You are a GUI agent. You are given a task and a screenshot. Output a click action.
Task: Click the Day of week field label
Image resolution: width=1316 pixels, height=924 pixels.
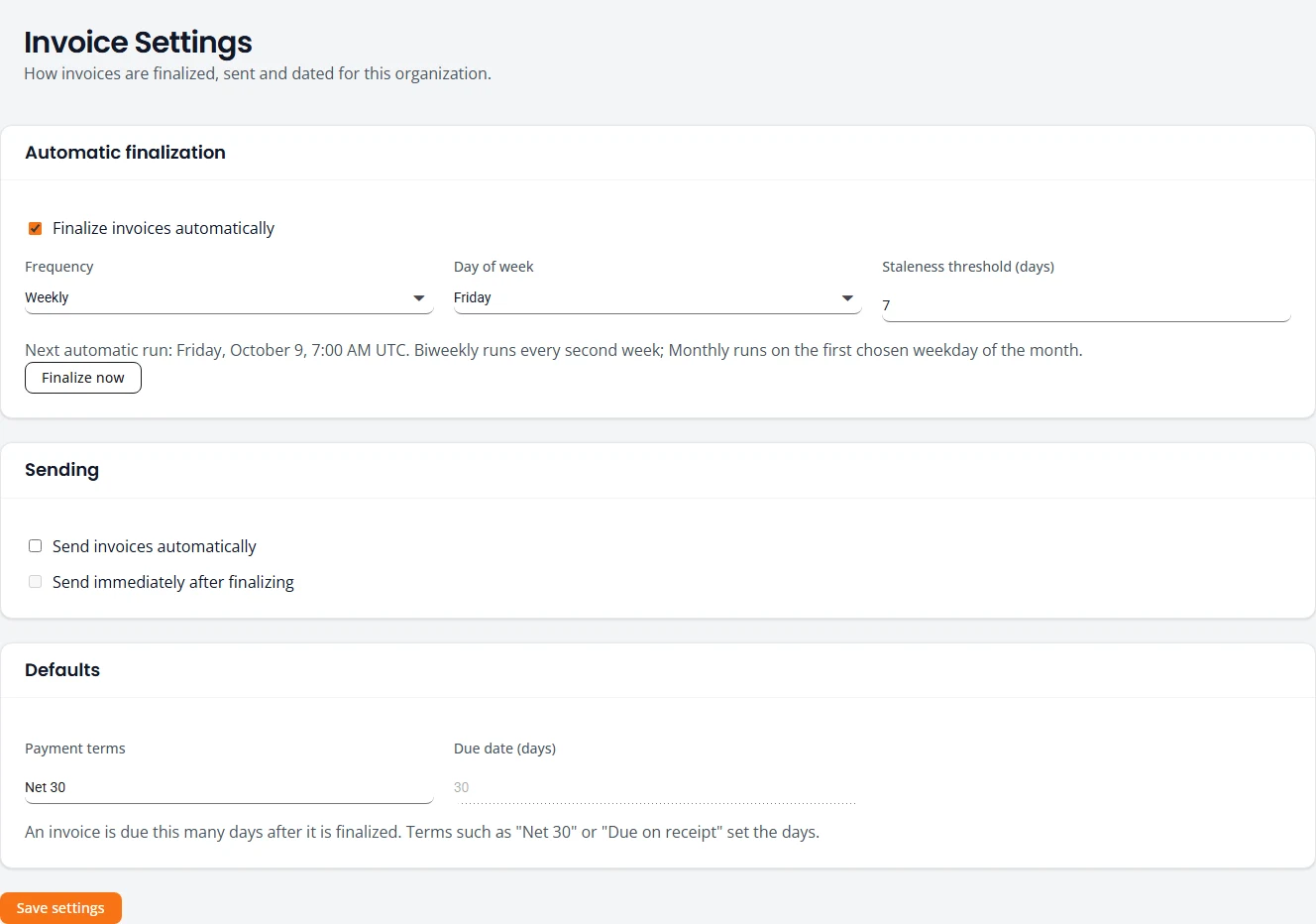[493, 267]
